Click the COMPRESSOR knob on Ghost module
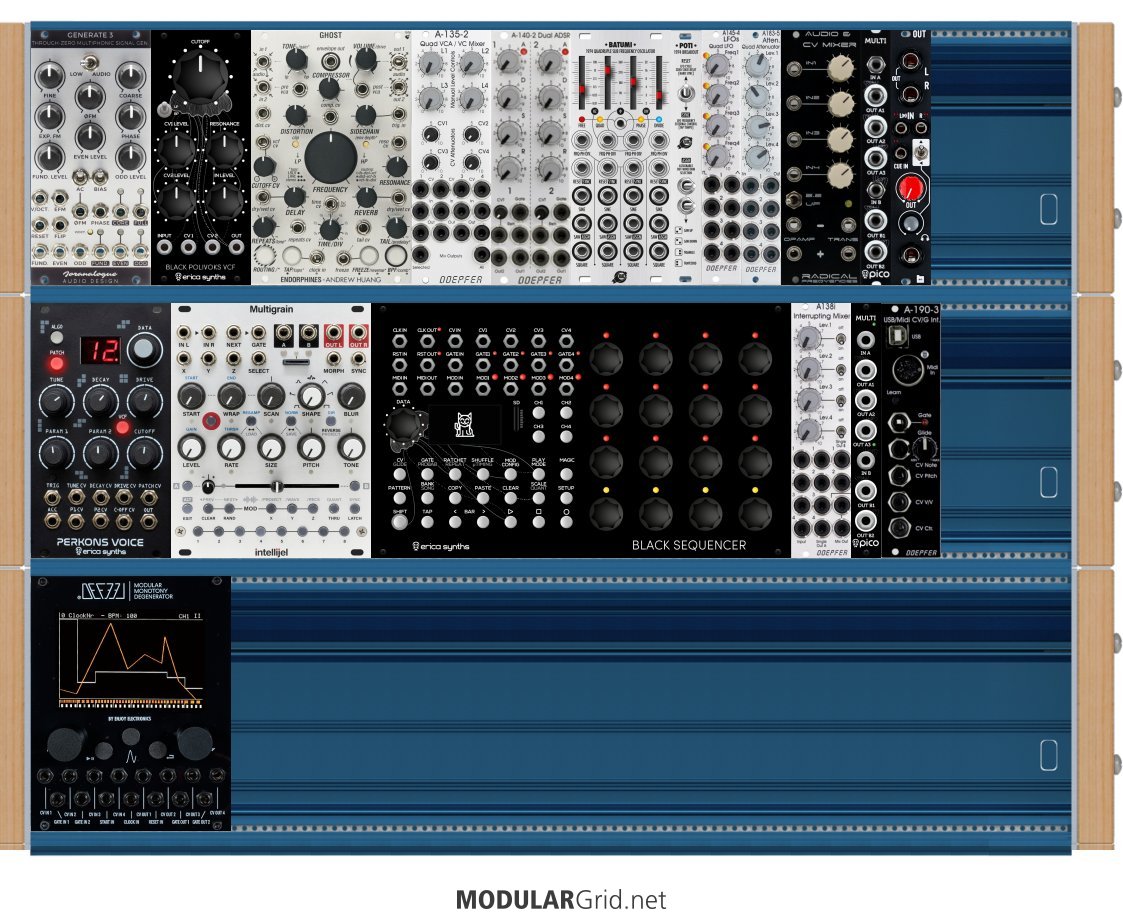The height and width of the screenshot is (921, 1123). tap(329, 89)
